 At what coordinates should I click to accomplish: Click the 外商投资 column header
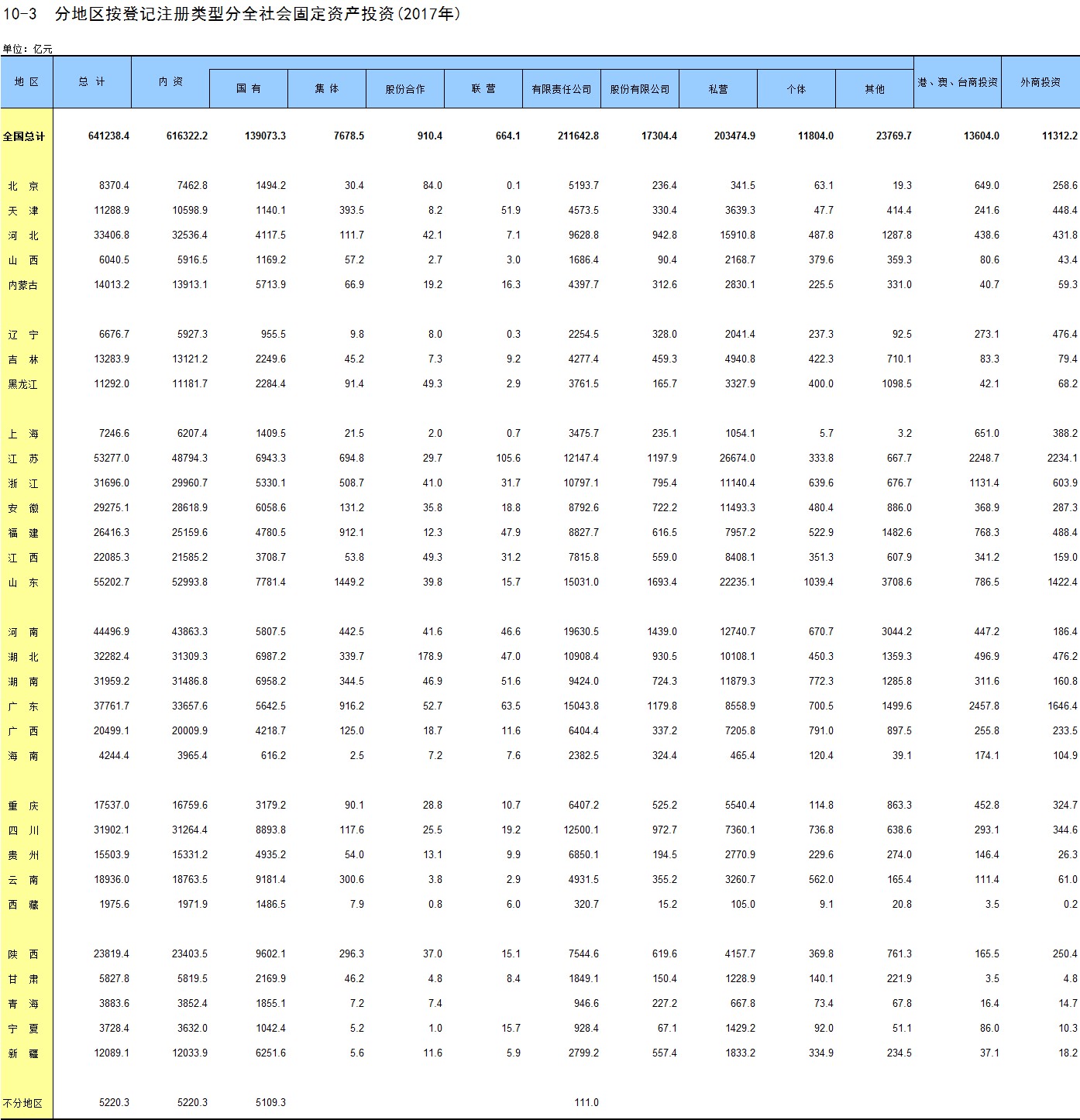[1040, 82]
